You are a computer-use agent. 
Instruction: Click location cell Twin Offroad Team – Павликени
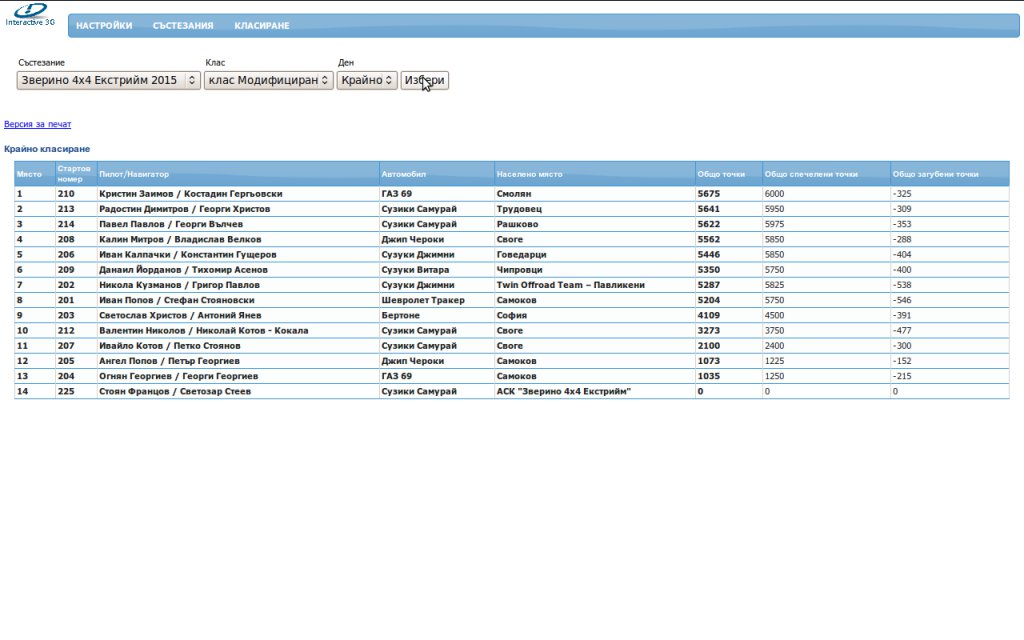click(x=571, y=285)
